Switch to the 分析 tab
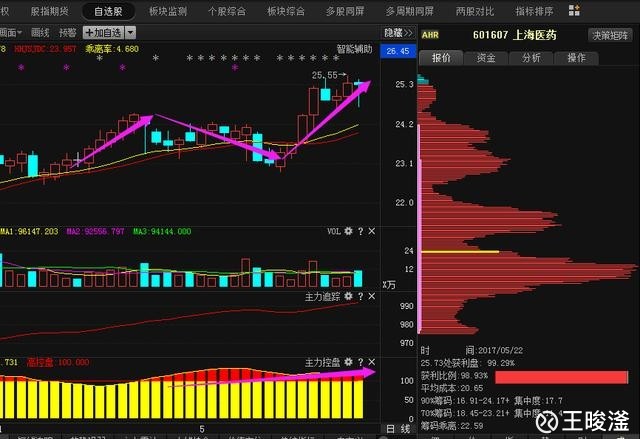640x439 pixels. [x=531, y=58]
